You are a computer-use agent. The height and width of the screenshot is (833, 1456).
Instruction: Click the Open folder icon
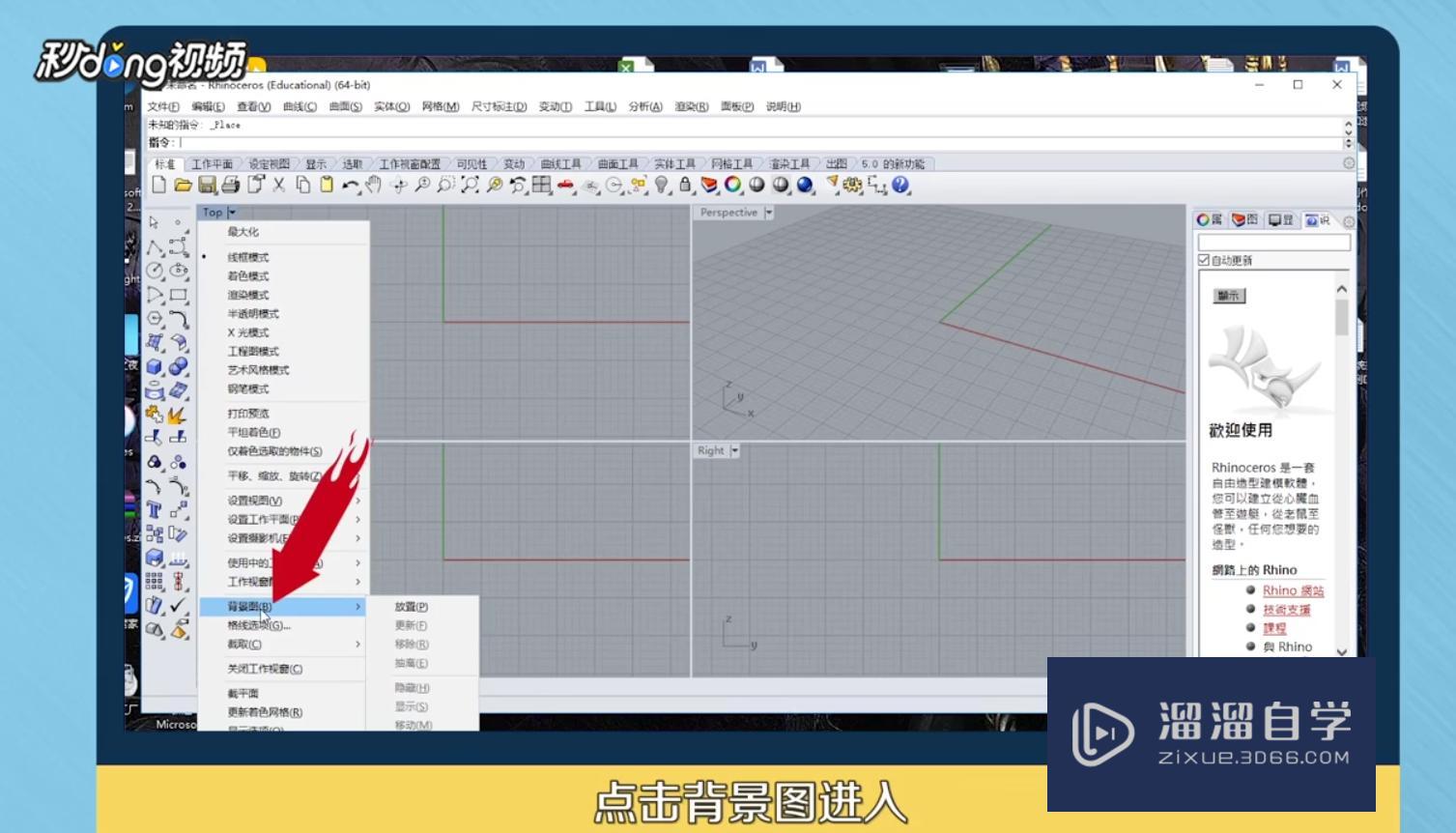click(183, 185)
